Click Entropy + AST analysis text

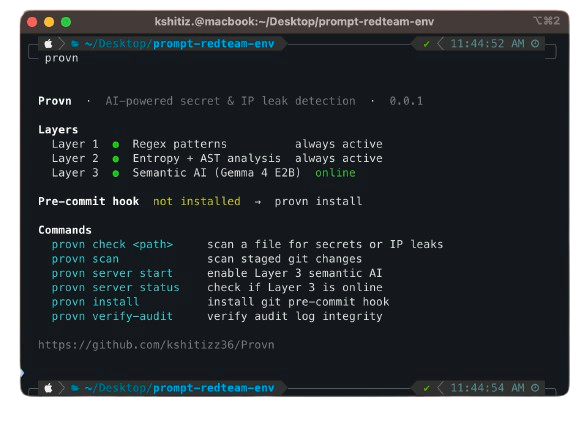207,158
